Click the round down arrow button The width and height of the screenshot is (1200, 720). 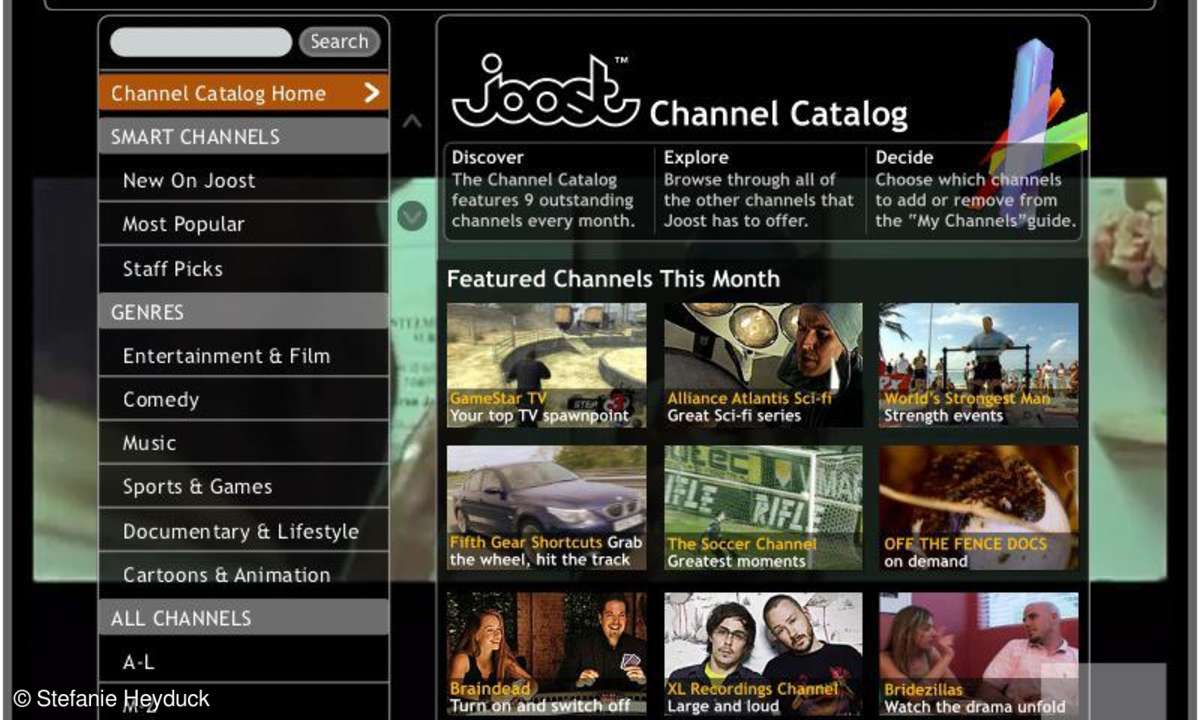click(412, 215)
